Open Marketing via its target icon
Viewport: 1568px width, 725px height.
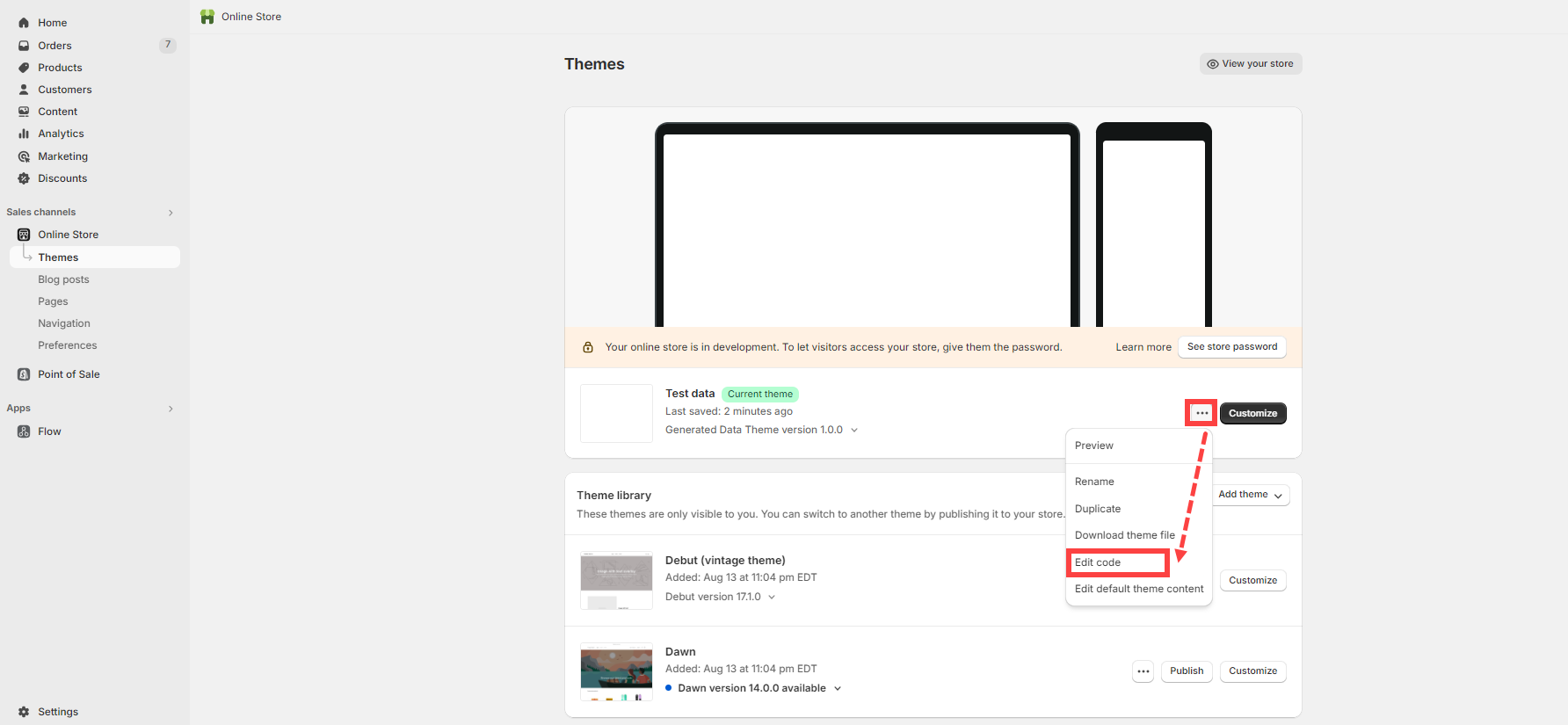[x=24, y=156]
